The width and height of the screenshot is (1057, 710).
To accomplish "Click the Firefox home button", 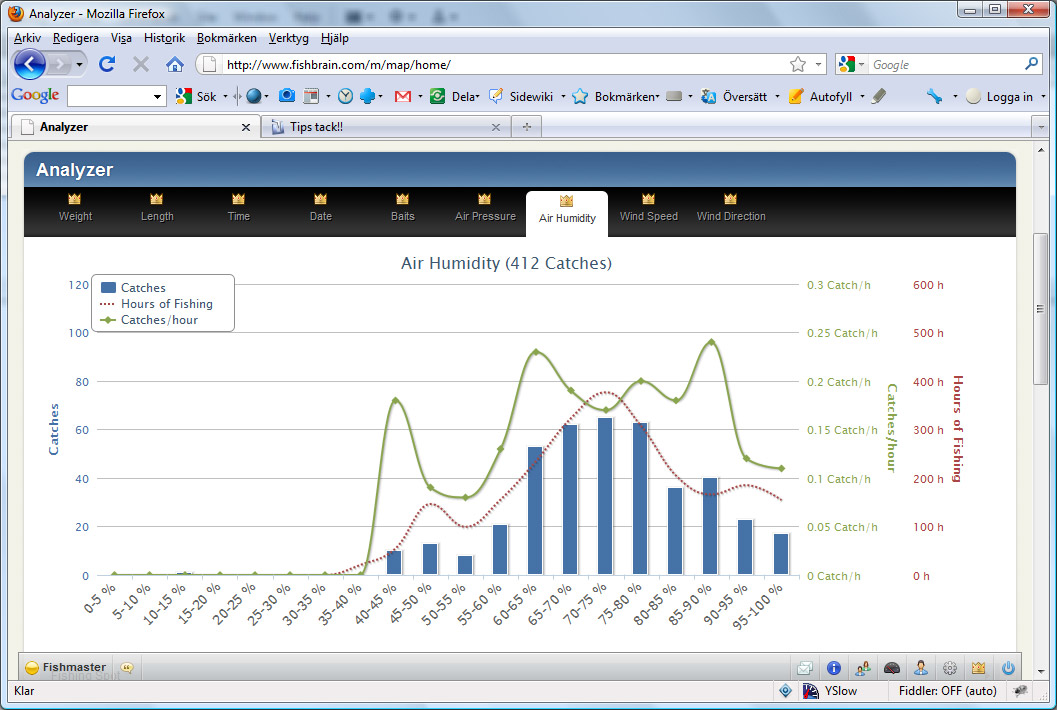I will point(175,64).
